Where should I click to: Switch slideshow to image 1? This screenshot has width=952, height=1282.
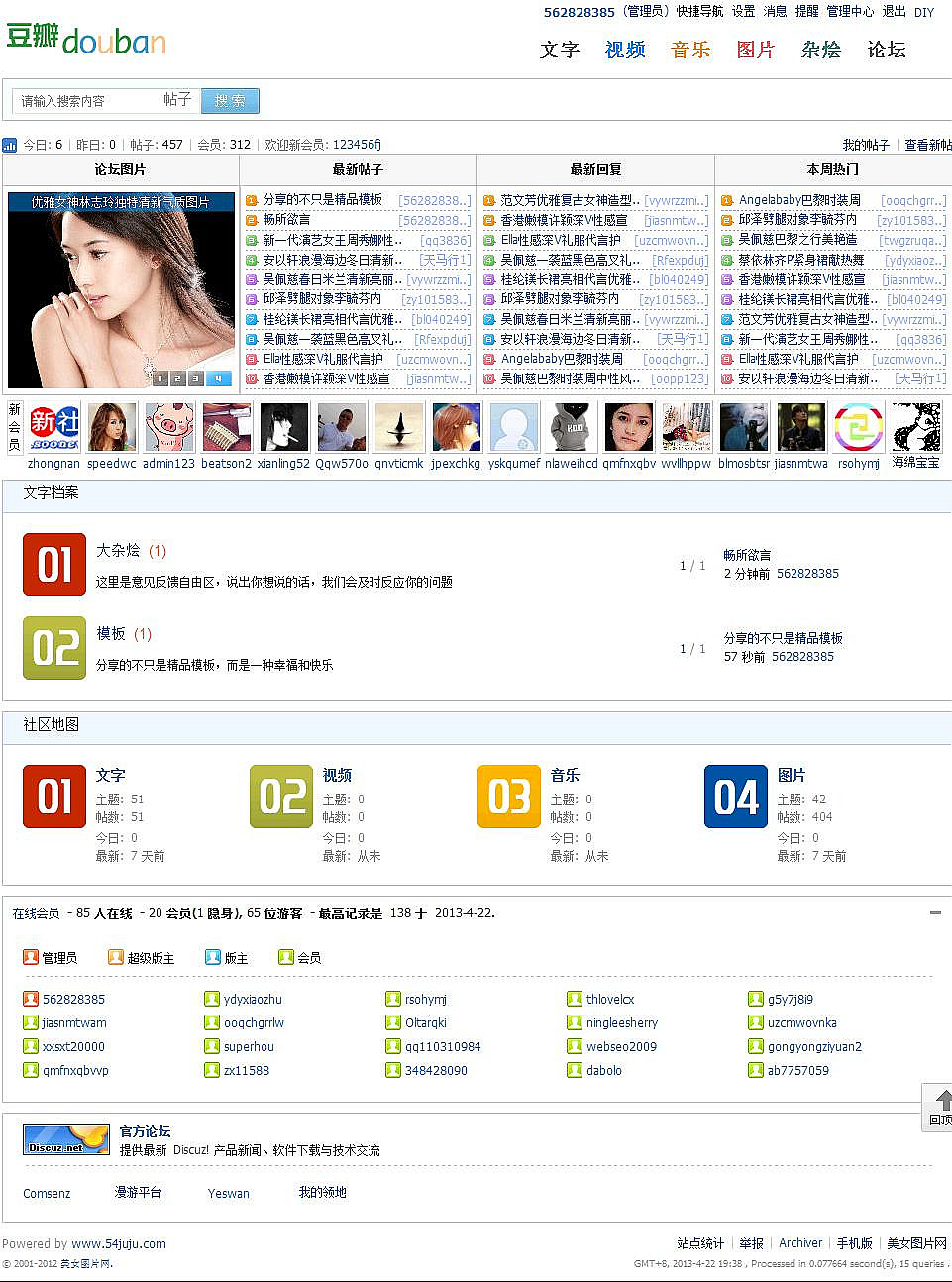click(159, 378)
